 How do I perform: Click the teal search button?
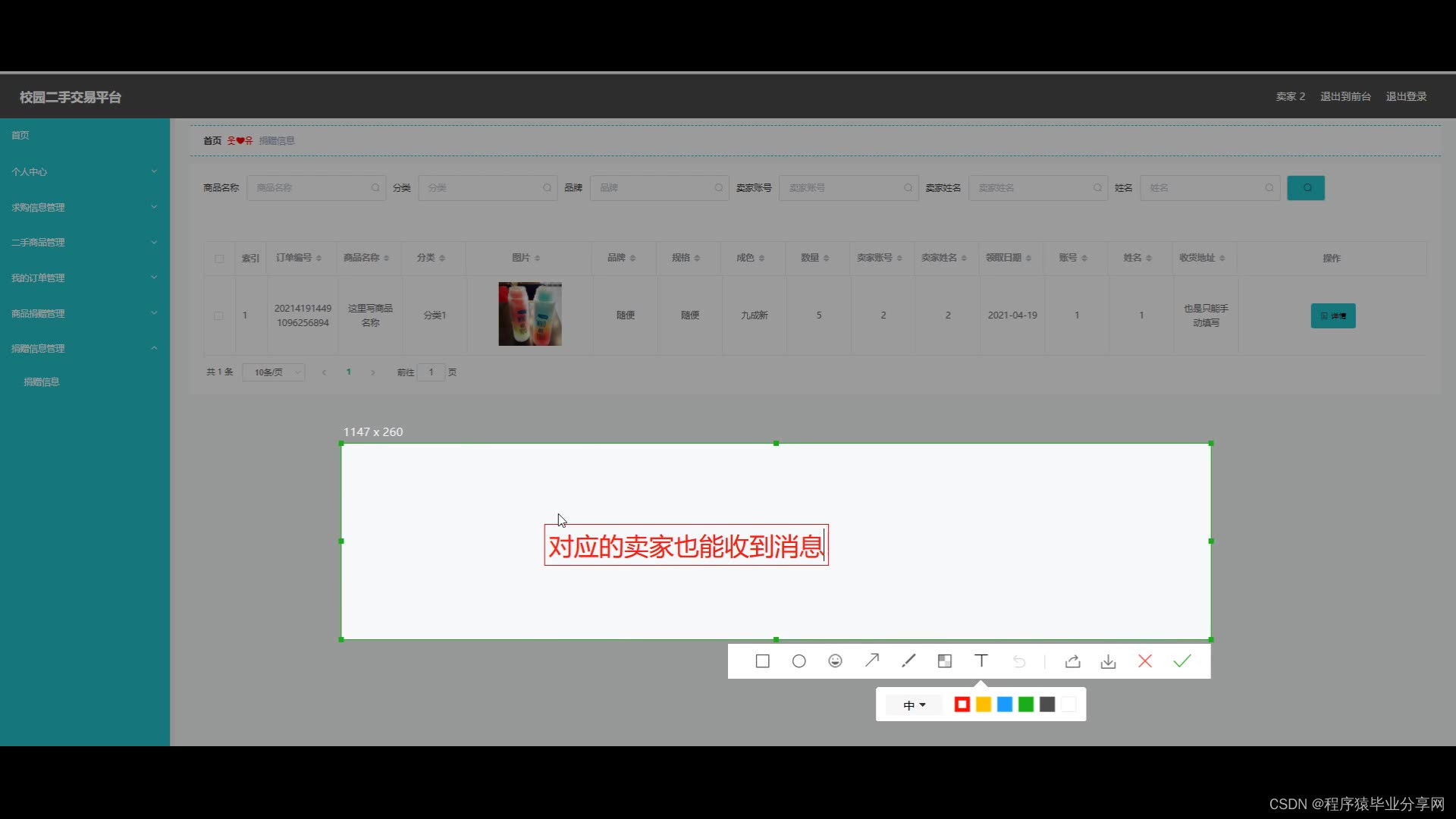[x=1305, y=188]
